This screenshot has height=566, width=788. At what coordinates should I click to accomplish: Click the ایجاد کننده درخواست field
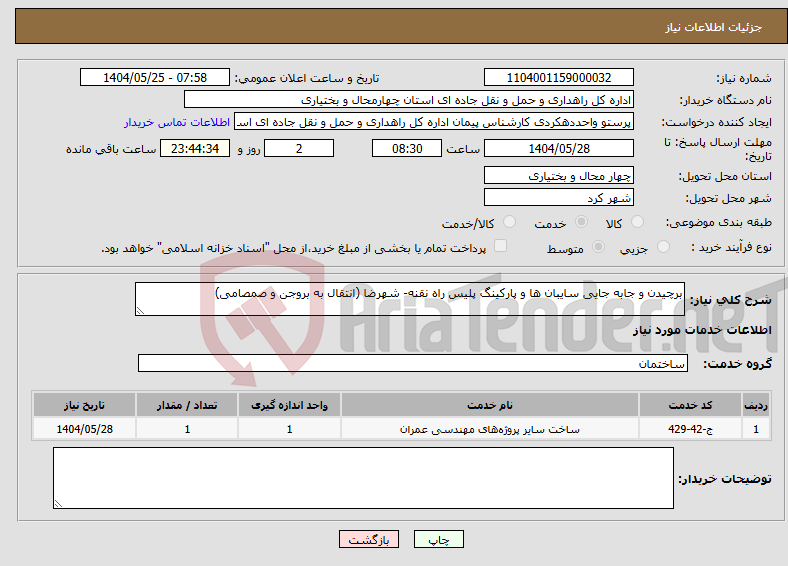[434, 122]
